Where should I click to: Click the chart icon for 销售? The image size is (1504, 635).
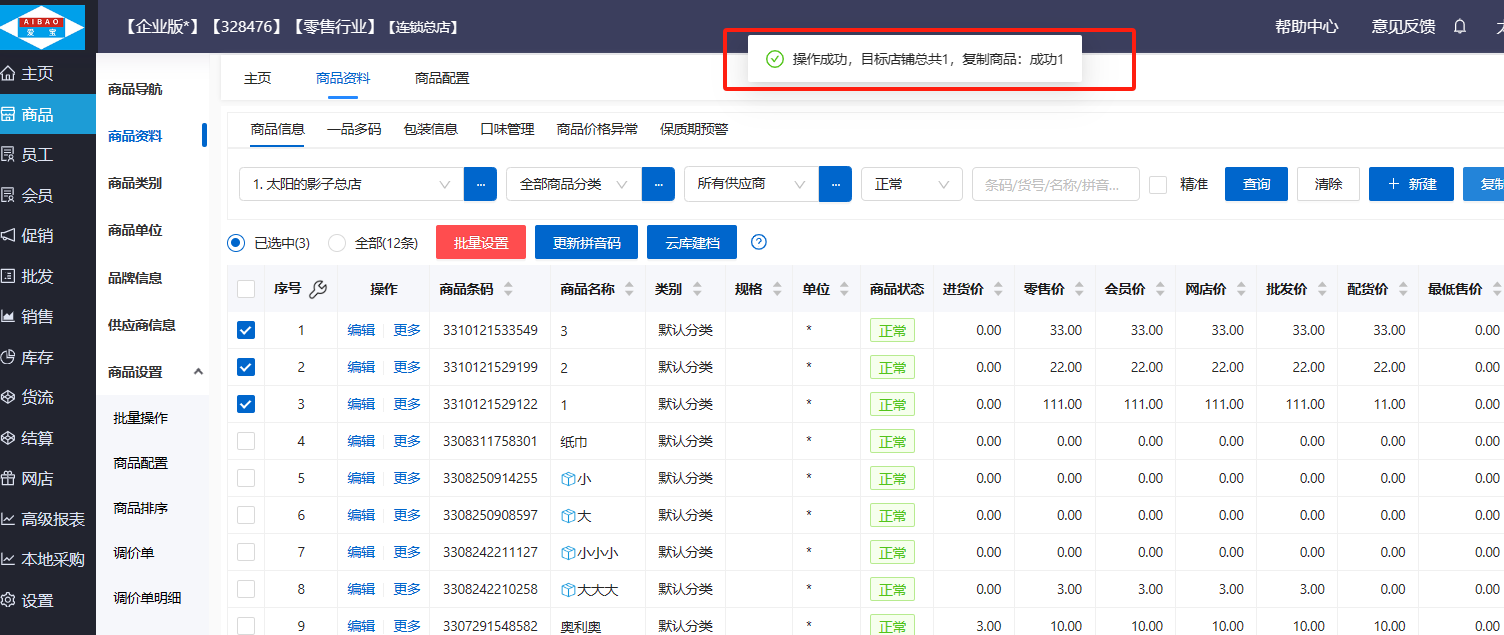point(9,317)
